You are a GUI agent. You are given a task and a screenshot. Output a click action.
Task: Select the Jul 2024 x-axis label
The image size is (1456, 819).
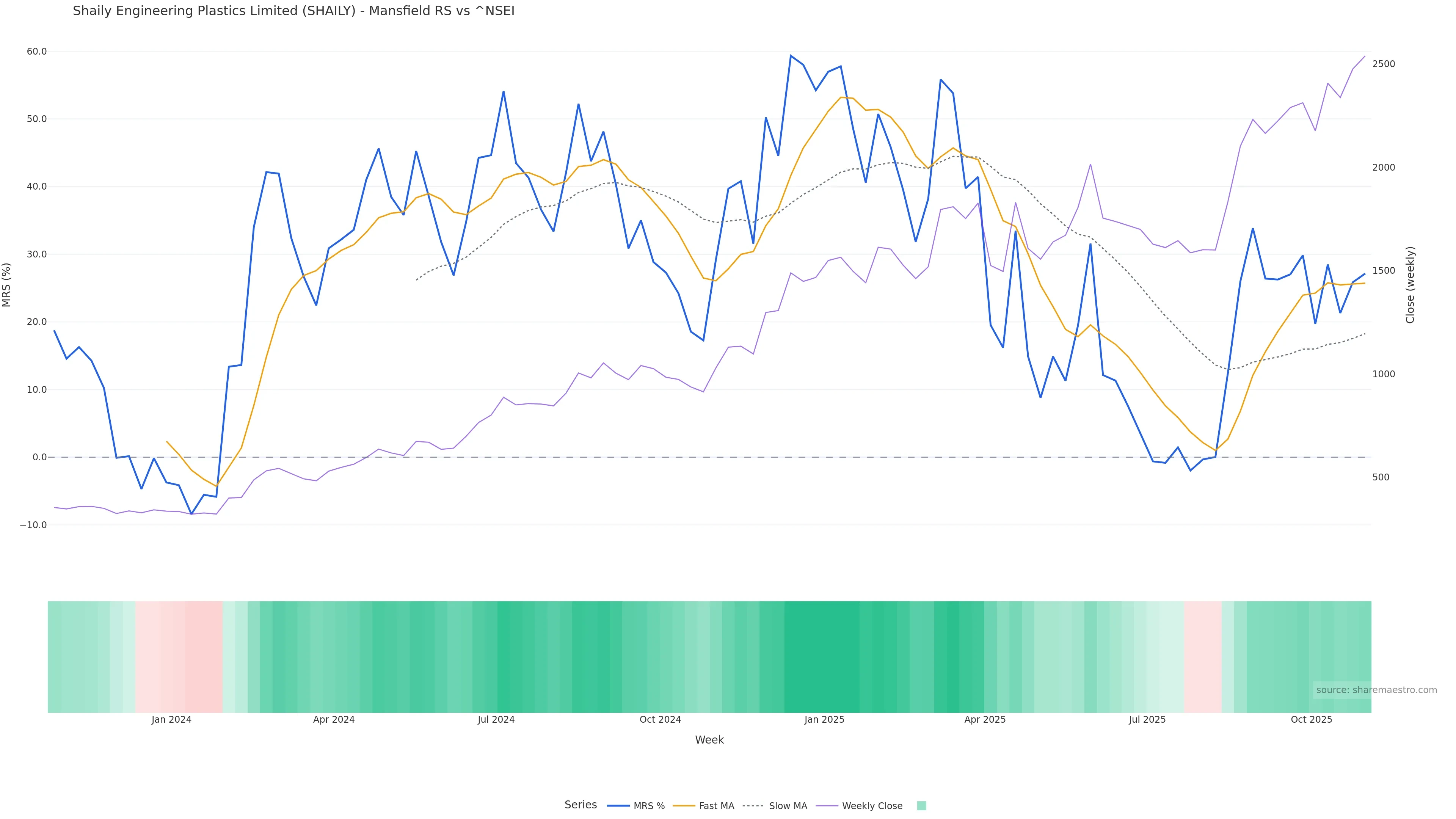(x=496, y=720)
